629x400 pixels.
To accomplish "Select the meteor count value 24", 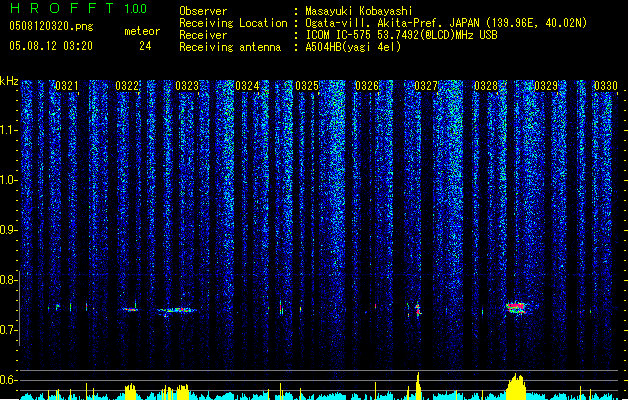I will [x=145, y=46].
